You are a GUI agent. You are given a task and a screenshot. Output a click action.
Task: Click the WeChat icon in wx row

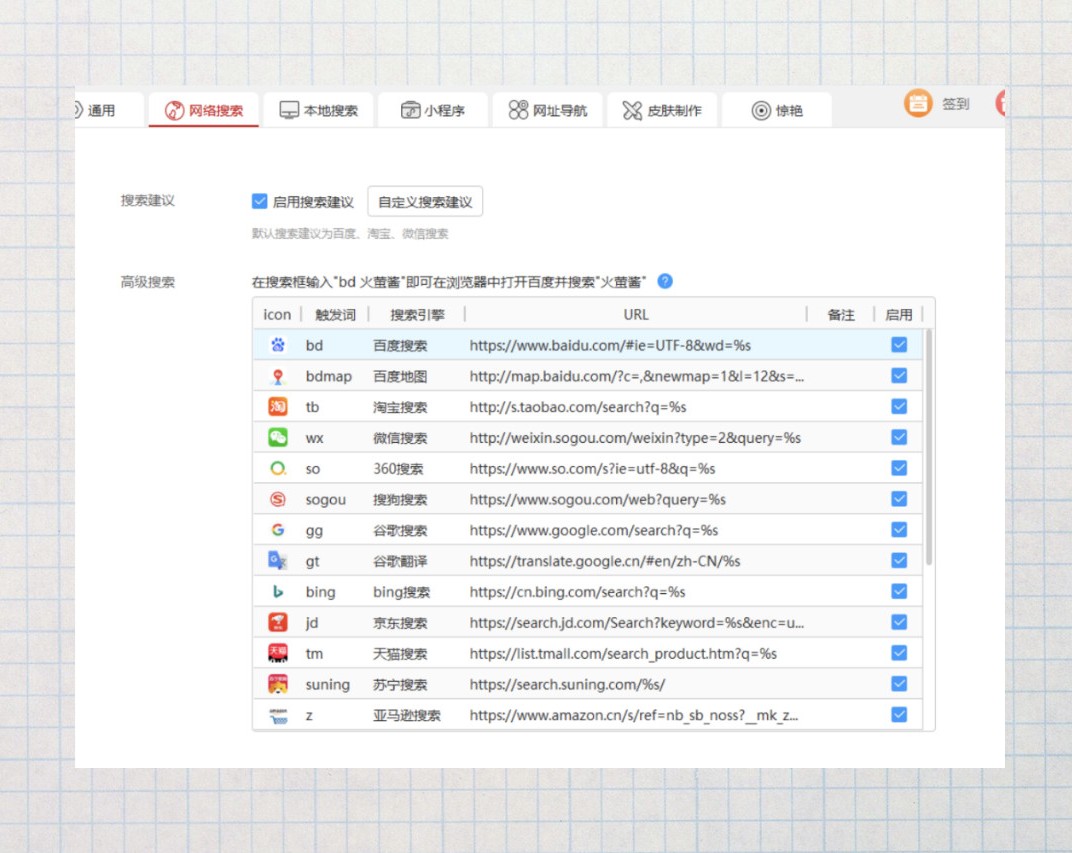277,438
